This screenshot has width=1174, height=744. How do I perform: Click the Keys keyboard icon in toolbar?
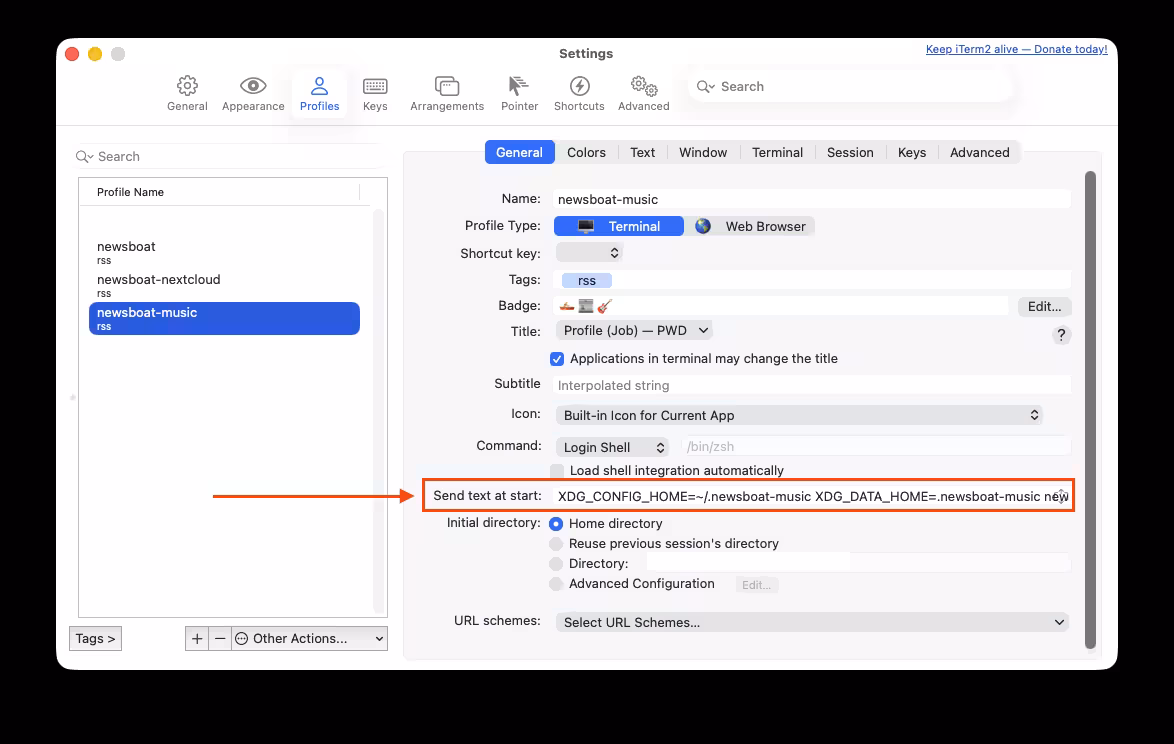point(375,87)
